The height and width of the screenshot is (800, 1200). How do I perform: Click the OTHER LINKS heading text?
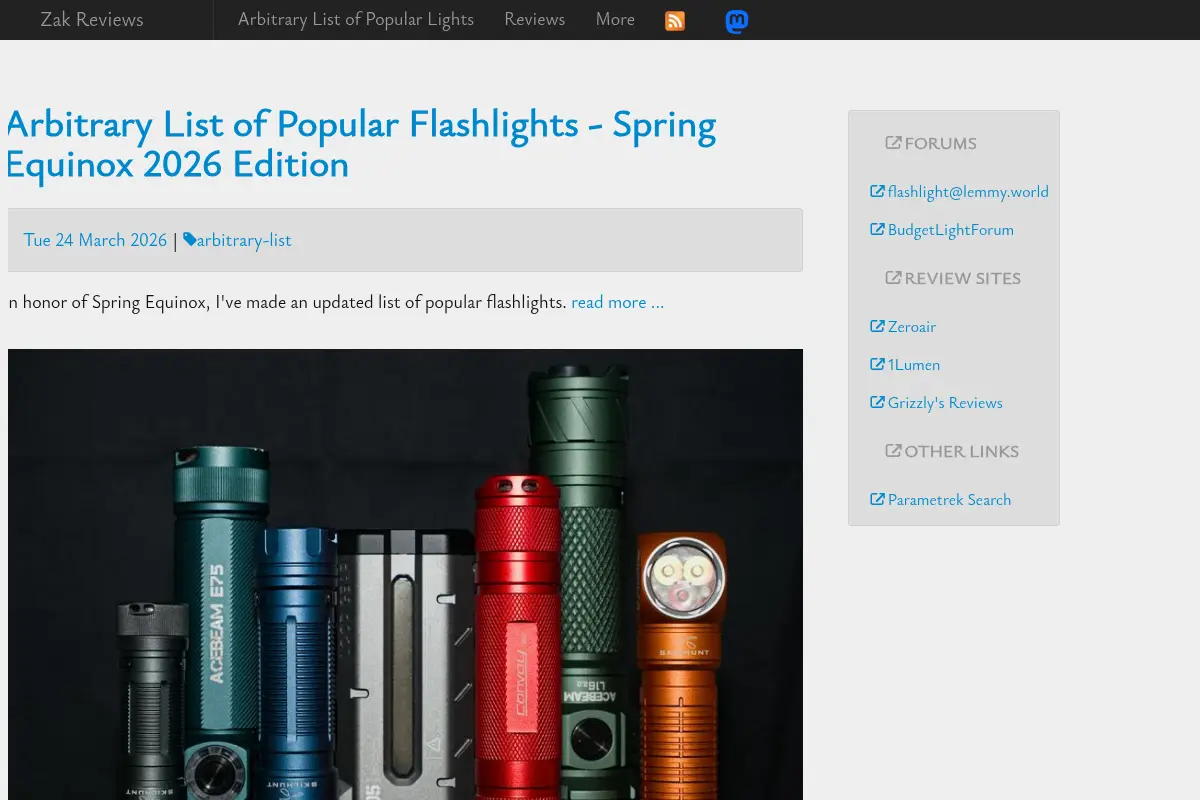tap(961, 452)
